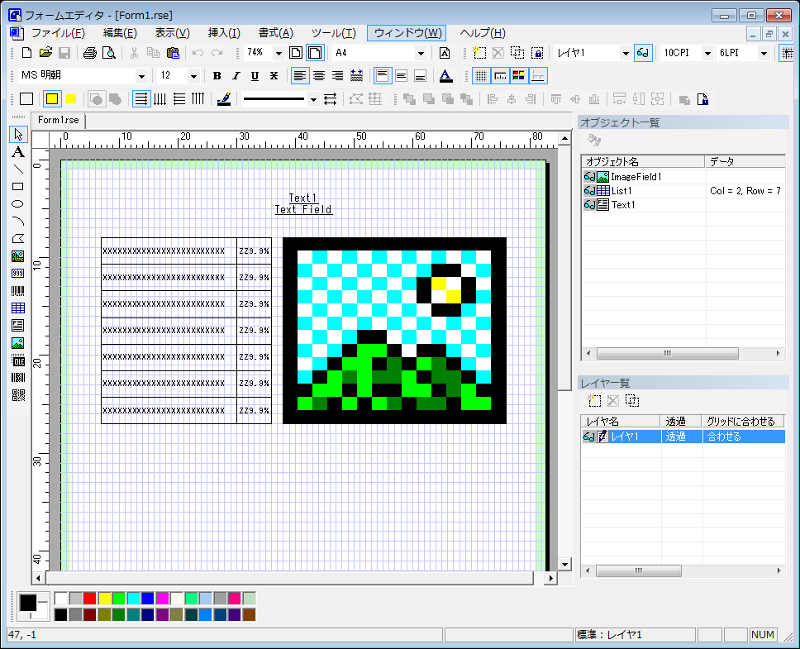The height and width of the screenshot is (649, 800).
Task: Open the A4 paper size dropdown
Action: [421, 53]
